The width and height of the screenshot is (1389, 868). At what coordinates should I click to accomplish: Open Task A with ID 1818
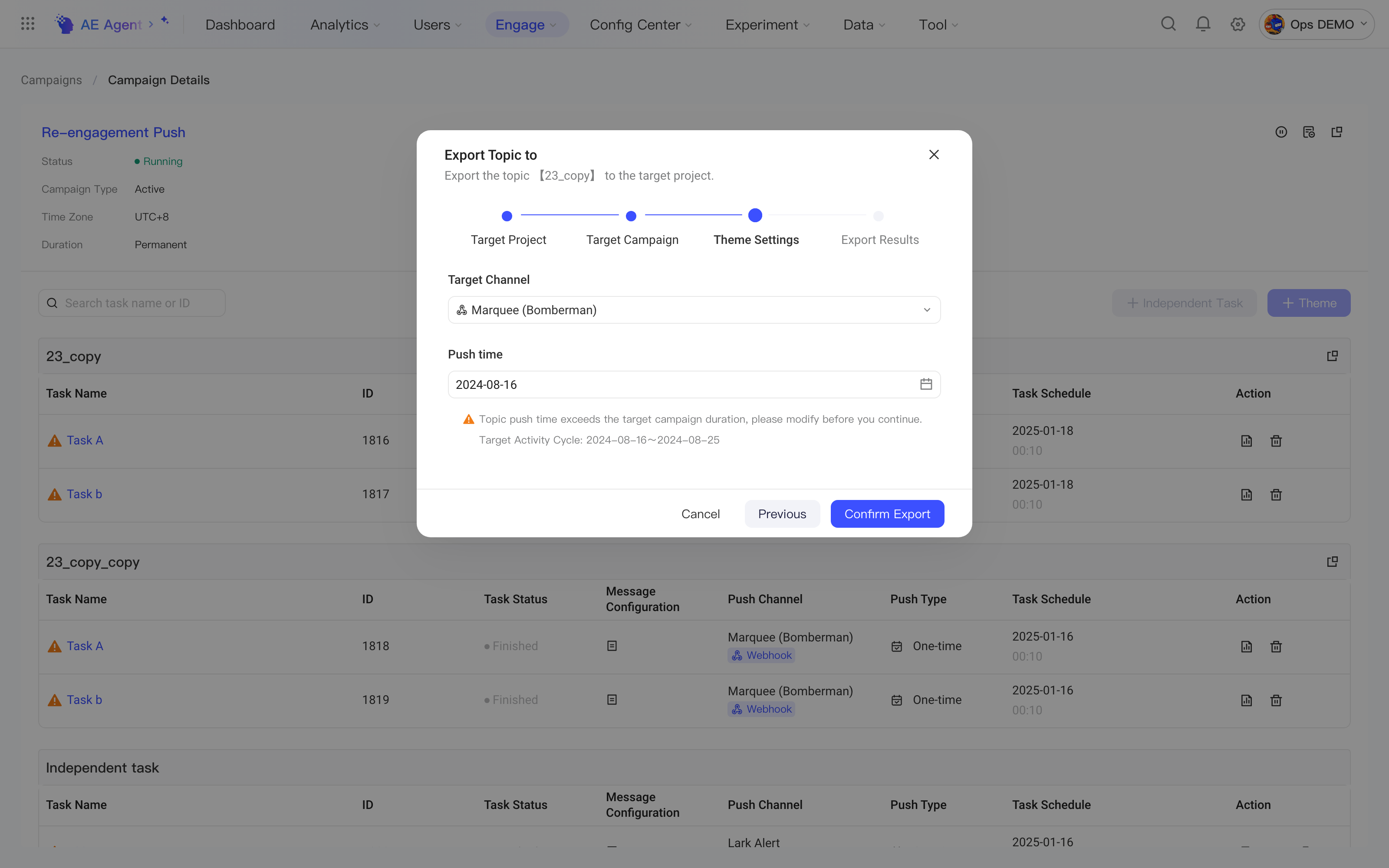click(85, 646)
